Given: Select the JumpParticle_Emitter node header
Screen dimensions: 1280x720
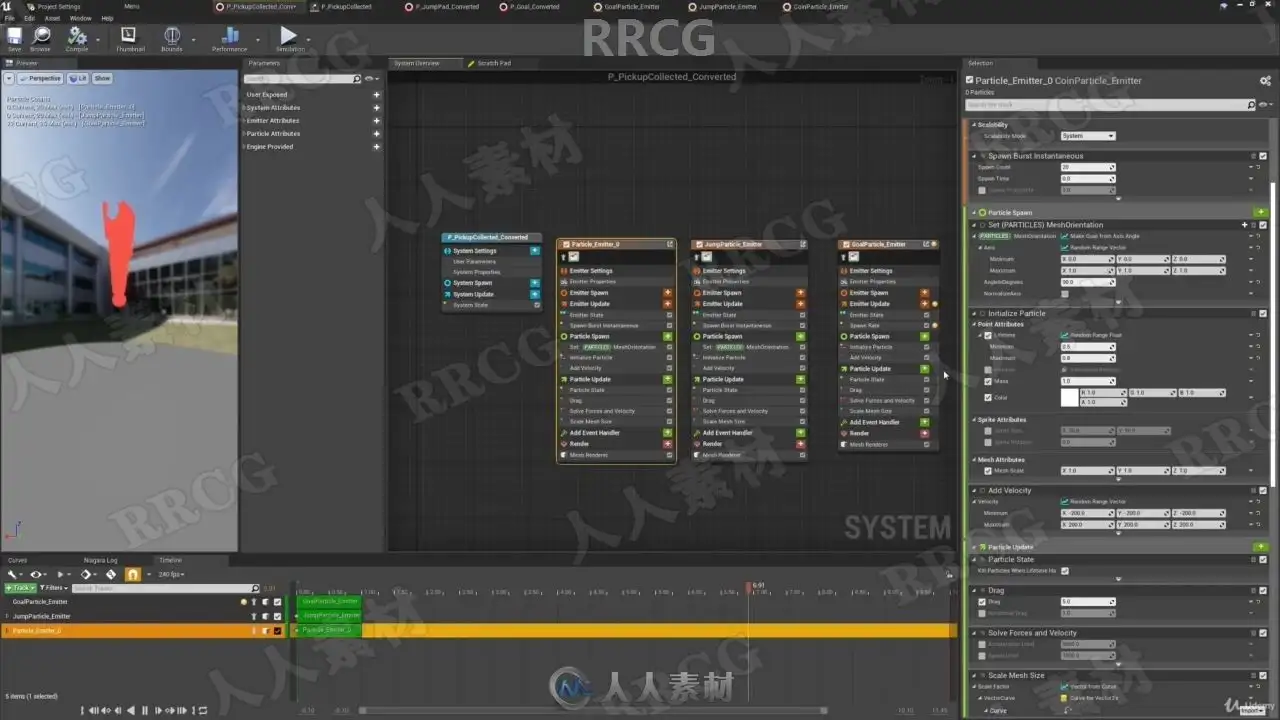Looking at the screenshot, I should (748, 244).
